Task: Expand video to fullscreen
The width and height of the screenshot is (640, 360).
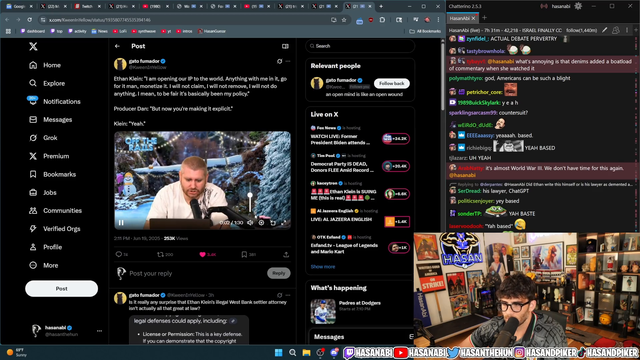Action: tap(284, 222)
